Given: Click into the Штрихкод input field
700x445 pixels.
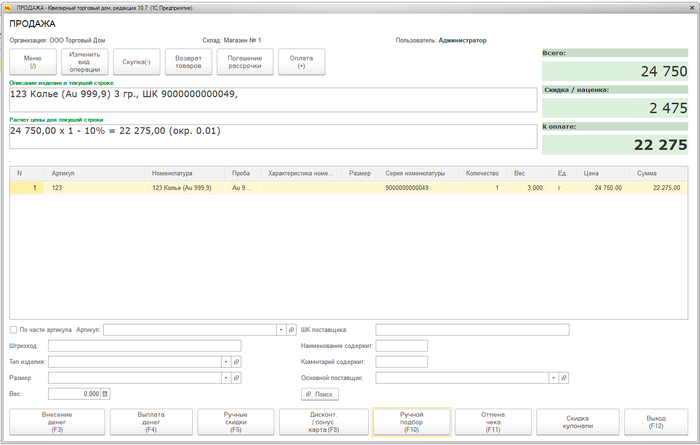Looking at the screenshot, I should tap(144, 345).
